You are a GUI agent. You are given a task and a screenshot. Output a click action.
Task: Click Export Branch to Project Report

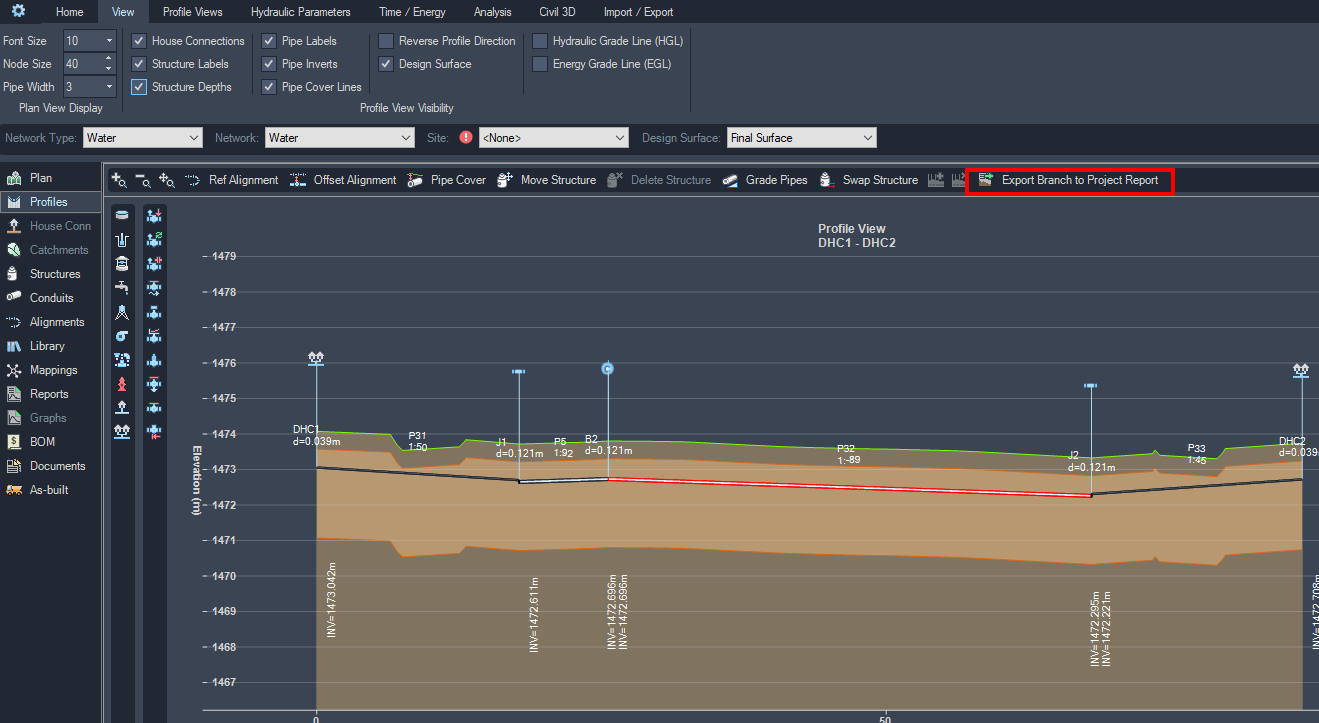coord(1069,180)
